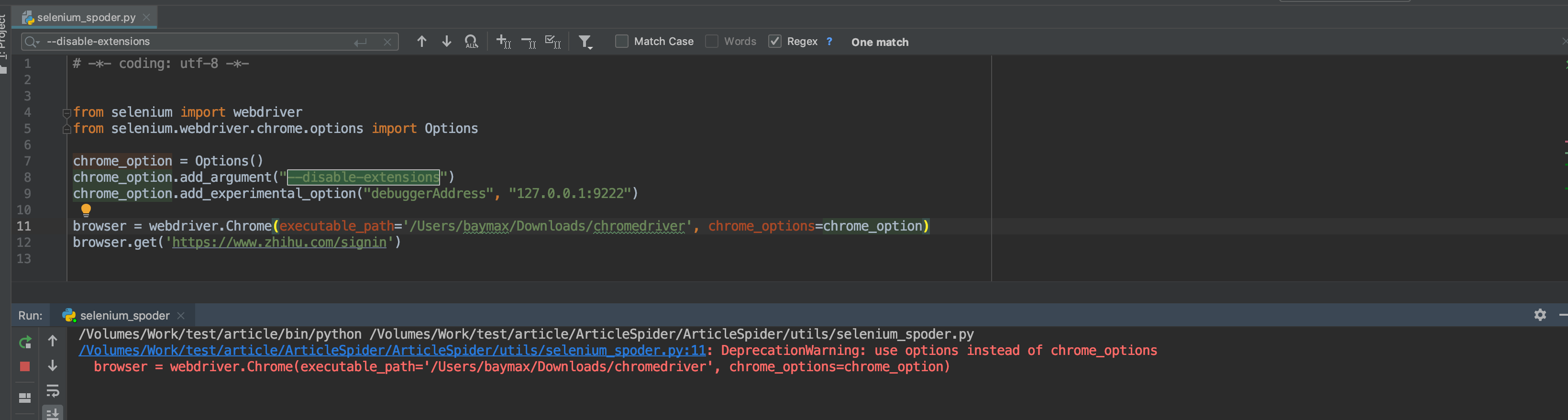This screenshot has height=420, width=1568.
Task: Collapse the import fold marker on line 4
Action: tap(66, 112)
